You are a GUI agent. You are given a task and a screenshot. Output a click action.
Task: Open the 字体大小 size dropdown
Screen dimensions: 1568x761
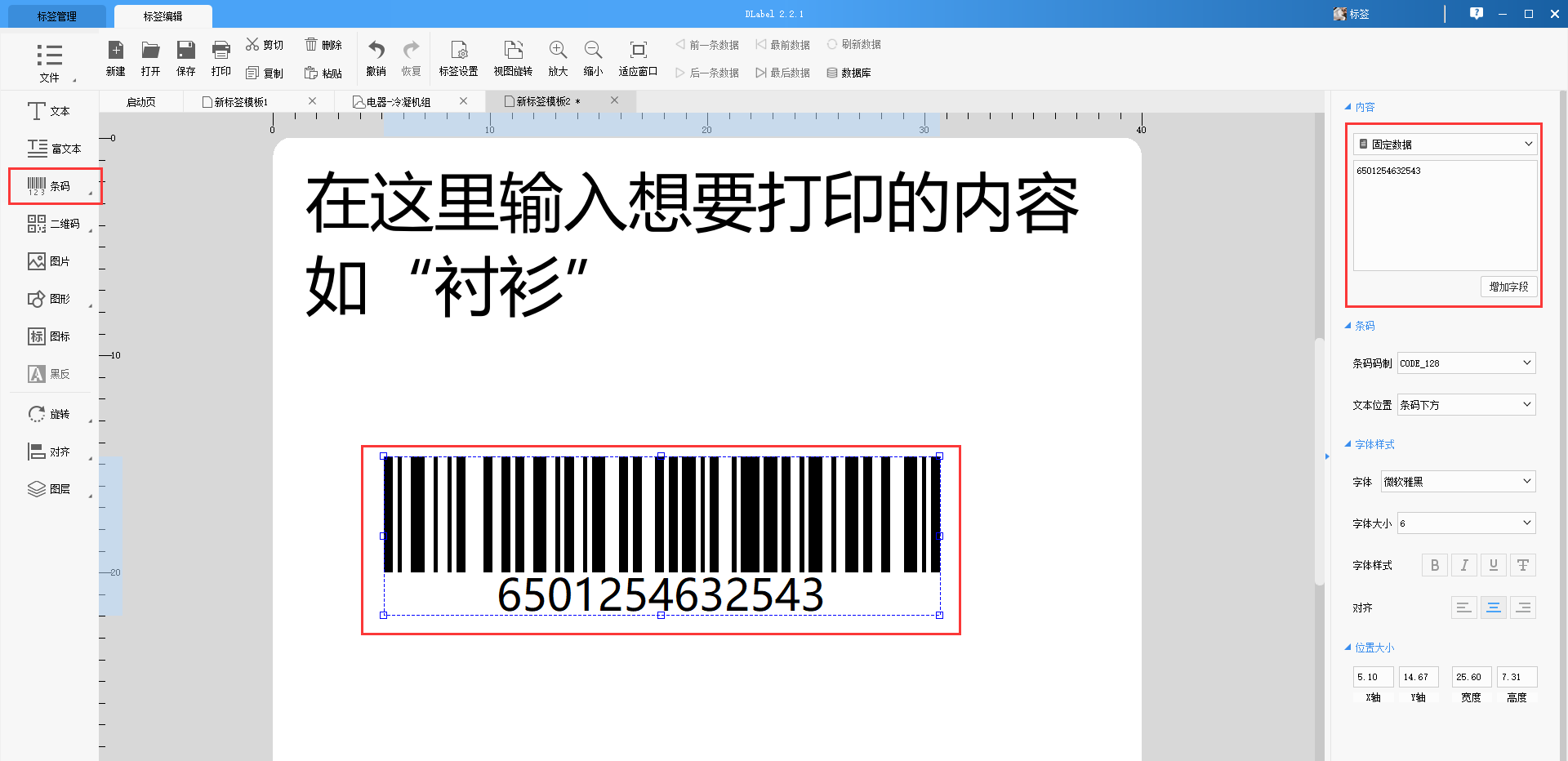point(1467,523)
